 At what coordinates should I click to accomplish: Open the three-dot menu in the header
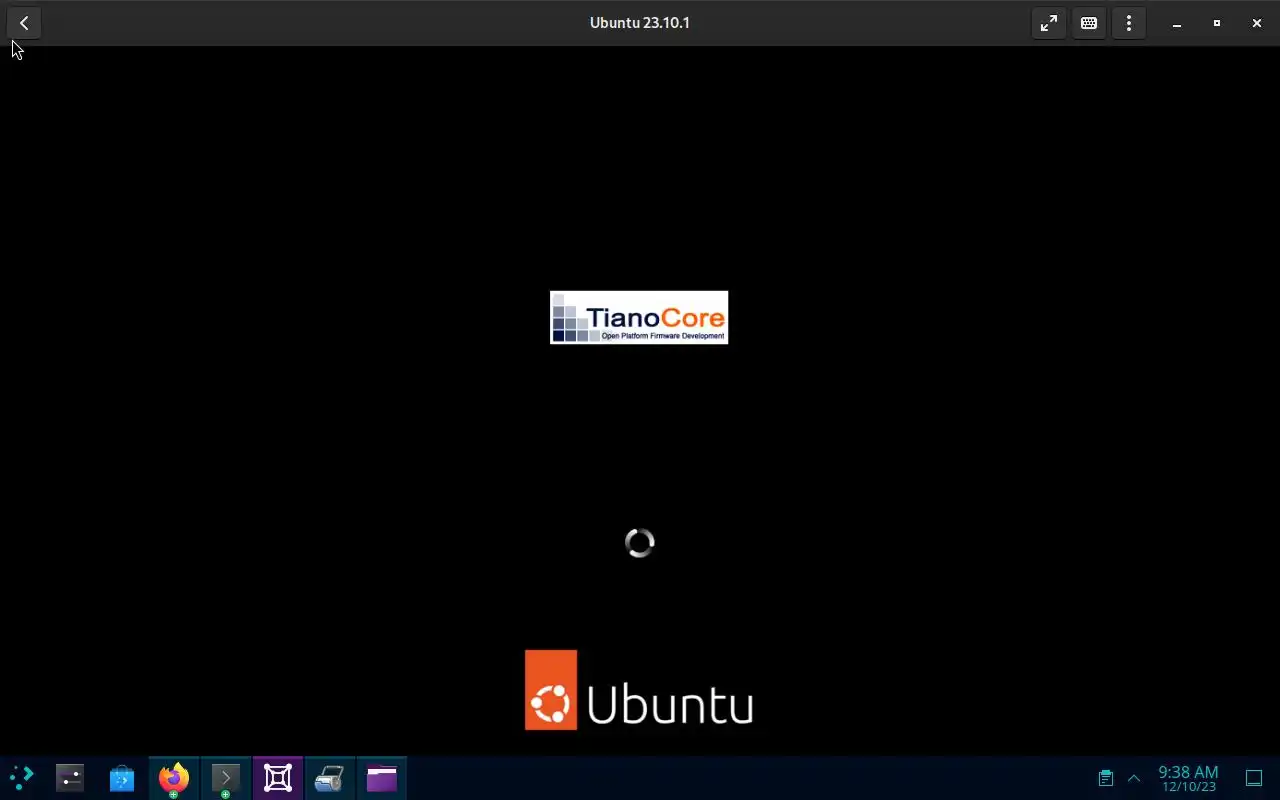click(1129, 23)
